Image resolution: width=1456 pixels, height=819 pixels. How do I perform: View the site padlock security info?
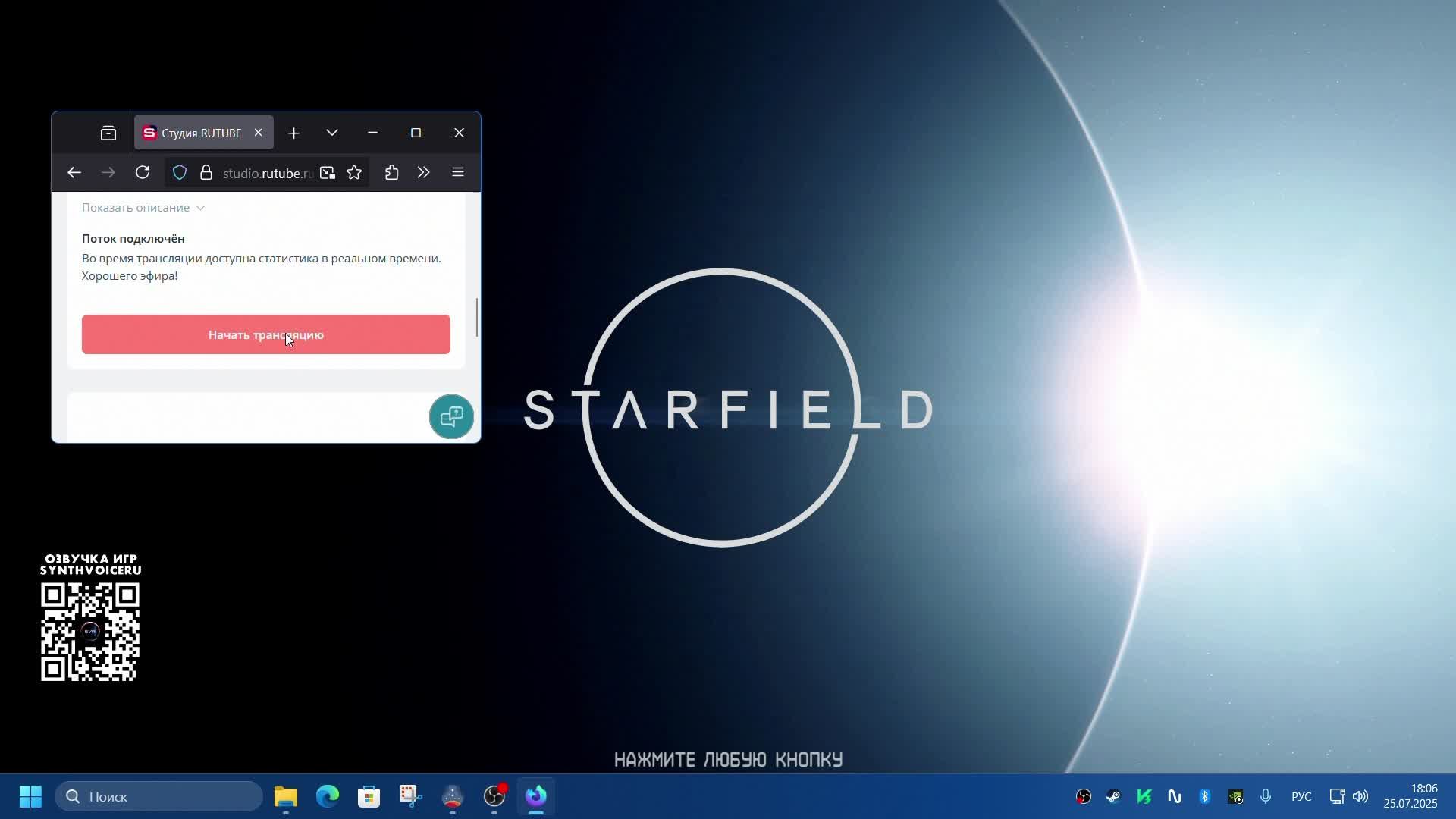pos(206,173)
